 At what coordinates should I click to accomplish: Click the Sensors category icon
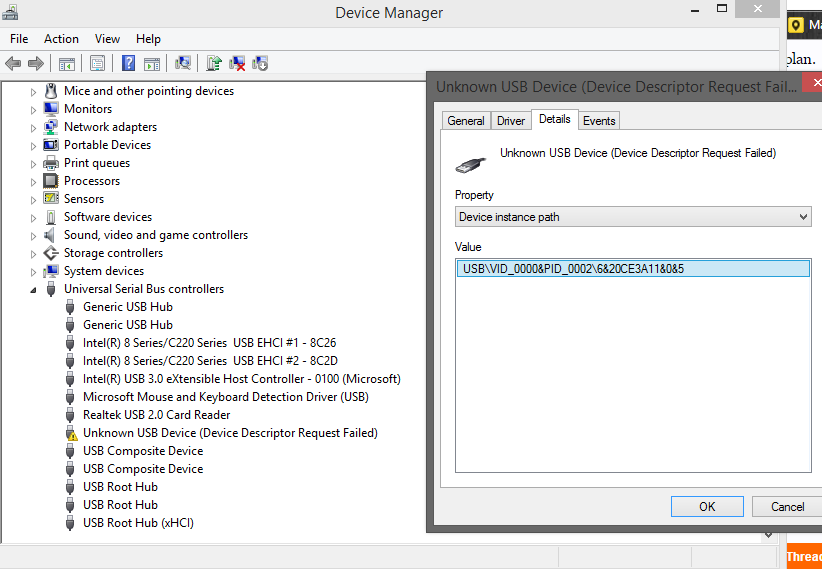coord(51,199)
